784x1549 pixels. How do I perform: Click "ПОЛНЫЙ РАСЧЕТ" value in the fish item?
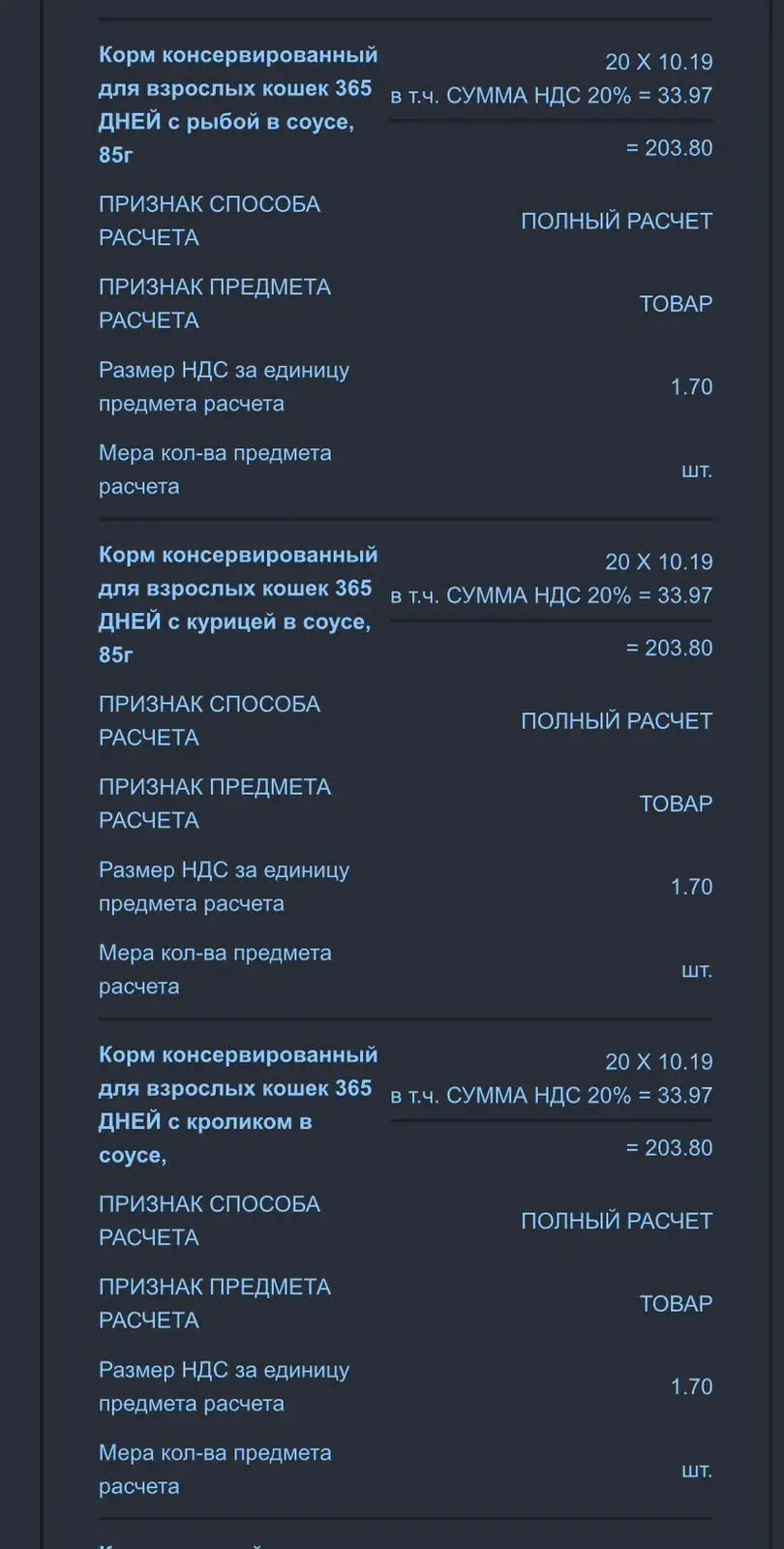617,222
